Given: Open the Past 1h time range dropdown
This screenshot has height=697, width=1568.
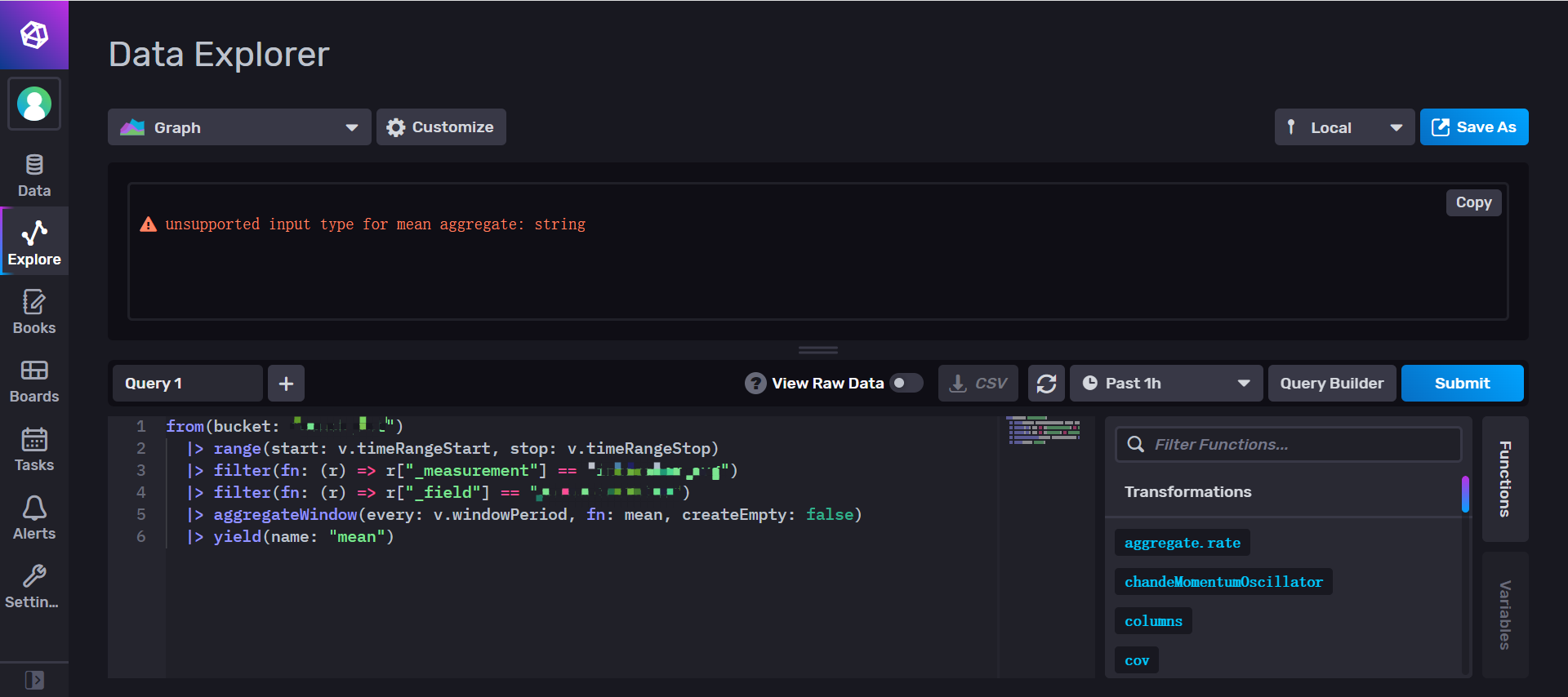Looking at the screenshot, I should click(x=1165, y=384).
